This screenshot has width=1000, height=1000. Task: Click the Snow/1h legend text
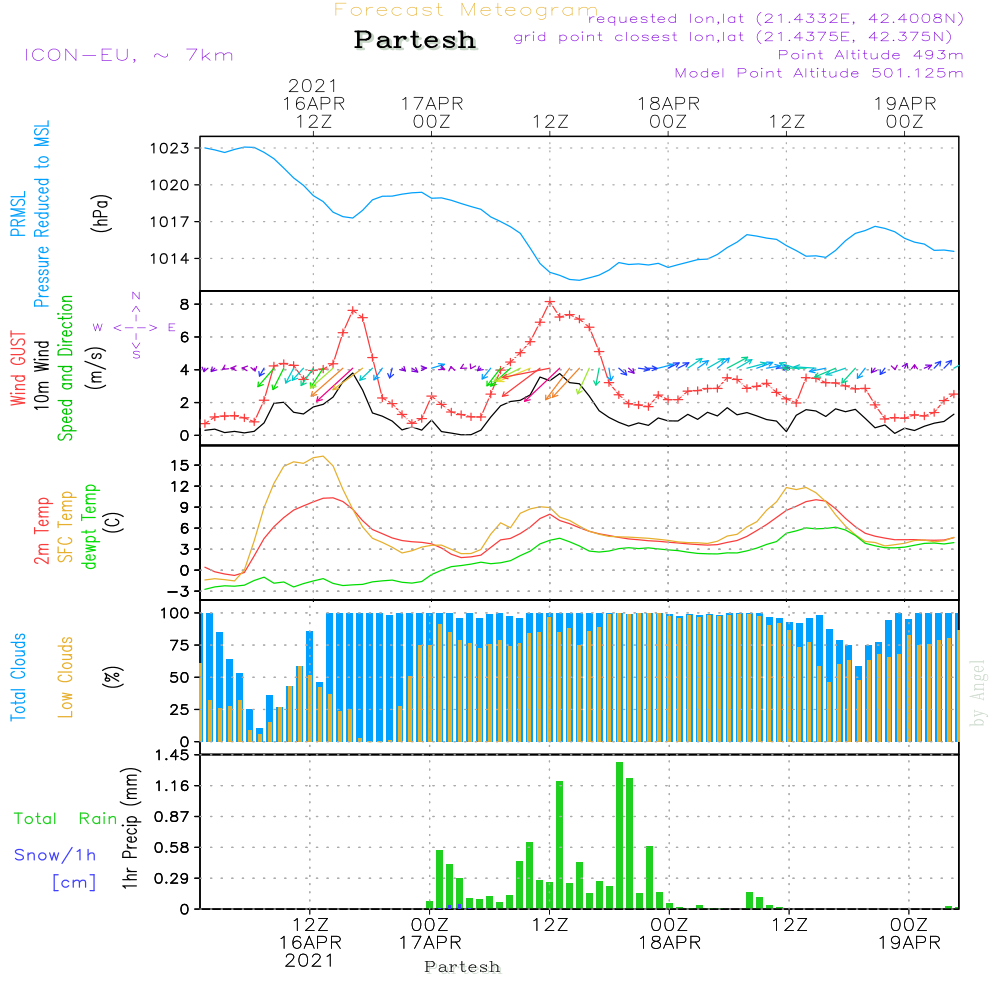(56, 855)
